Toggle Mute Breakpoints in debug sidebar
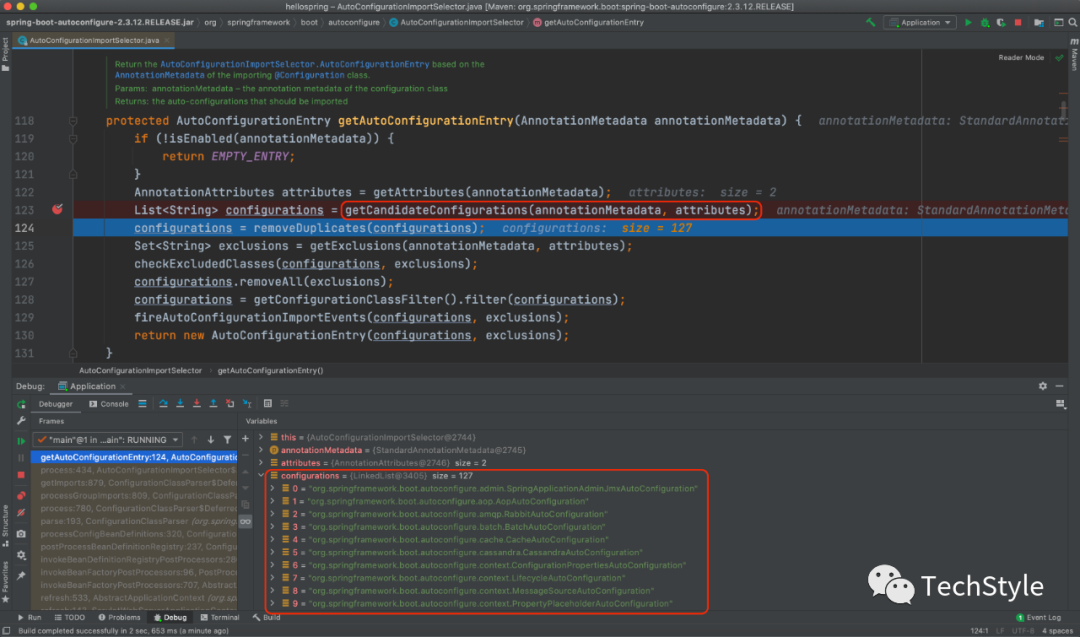 click(x=21, y=514)
